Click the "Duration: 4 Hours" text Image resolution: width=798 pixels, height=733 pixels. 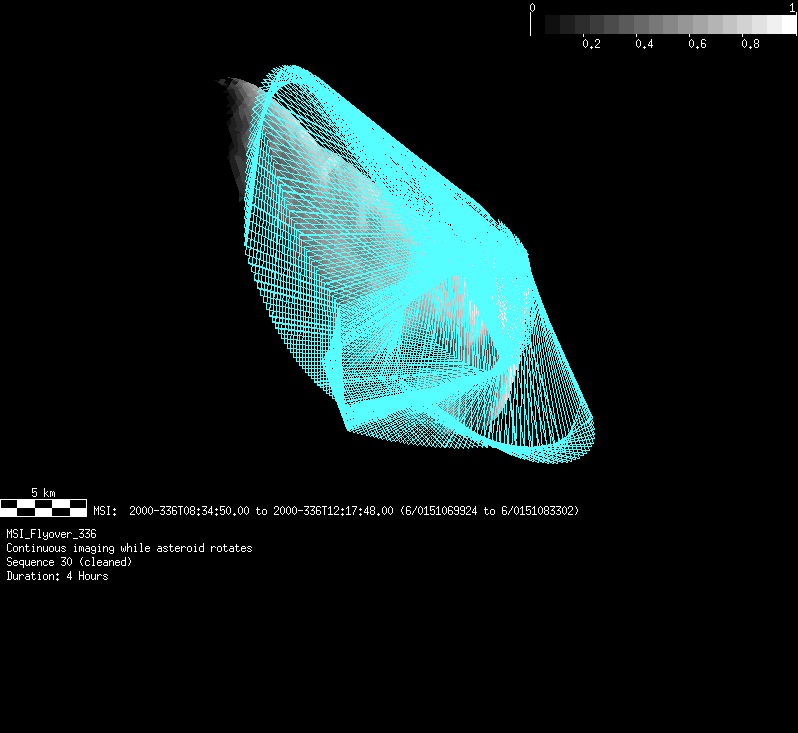click(57, 576)
